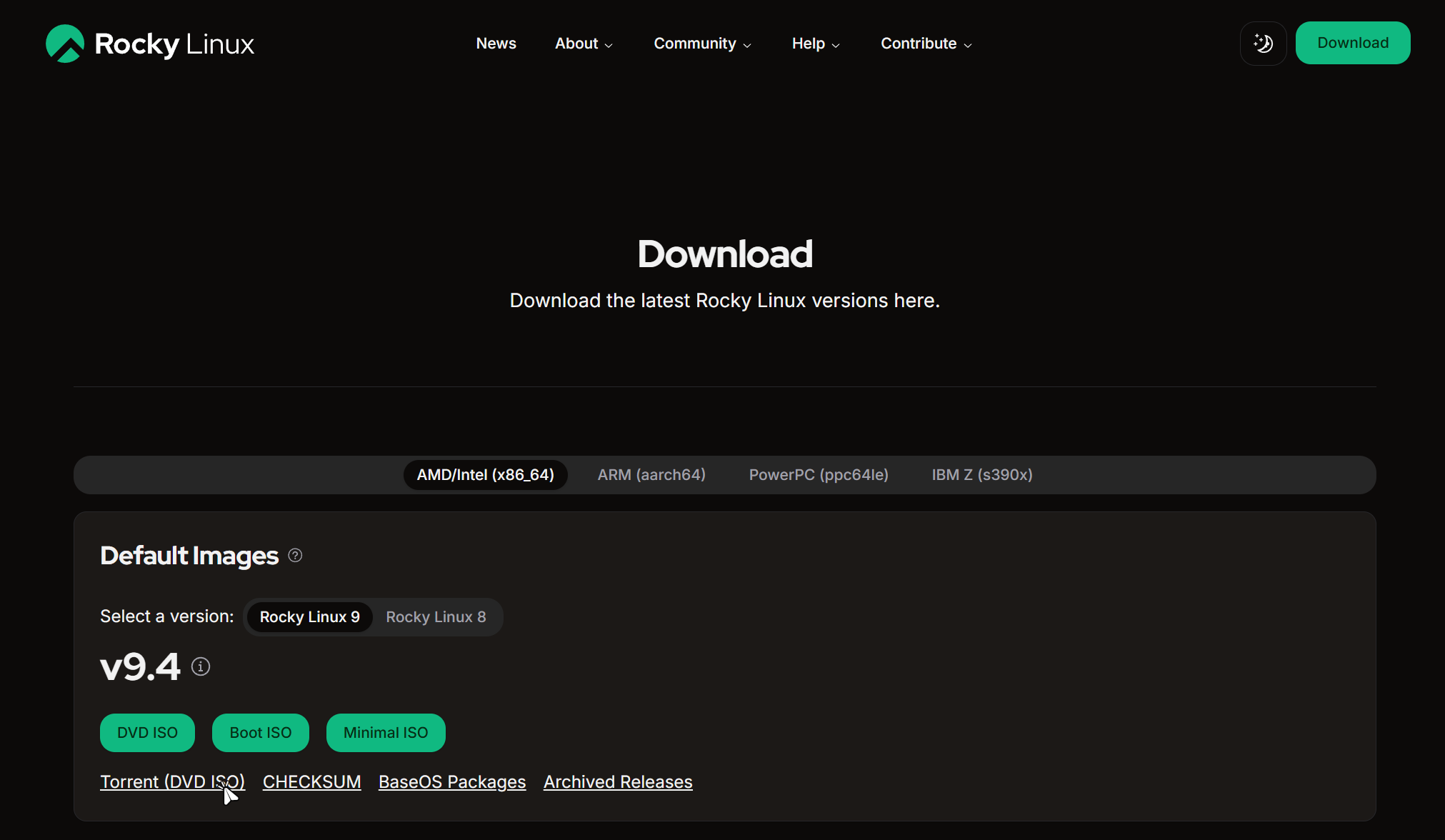Select Rocky Linux 8 version

[x=436, y=617]
